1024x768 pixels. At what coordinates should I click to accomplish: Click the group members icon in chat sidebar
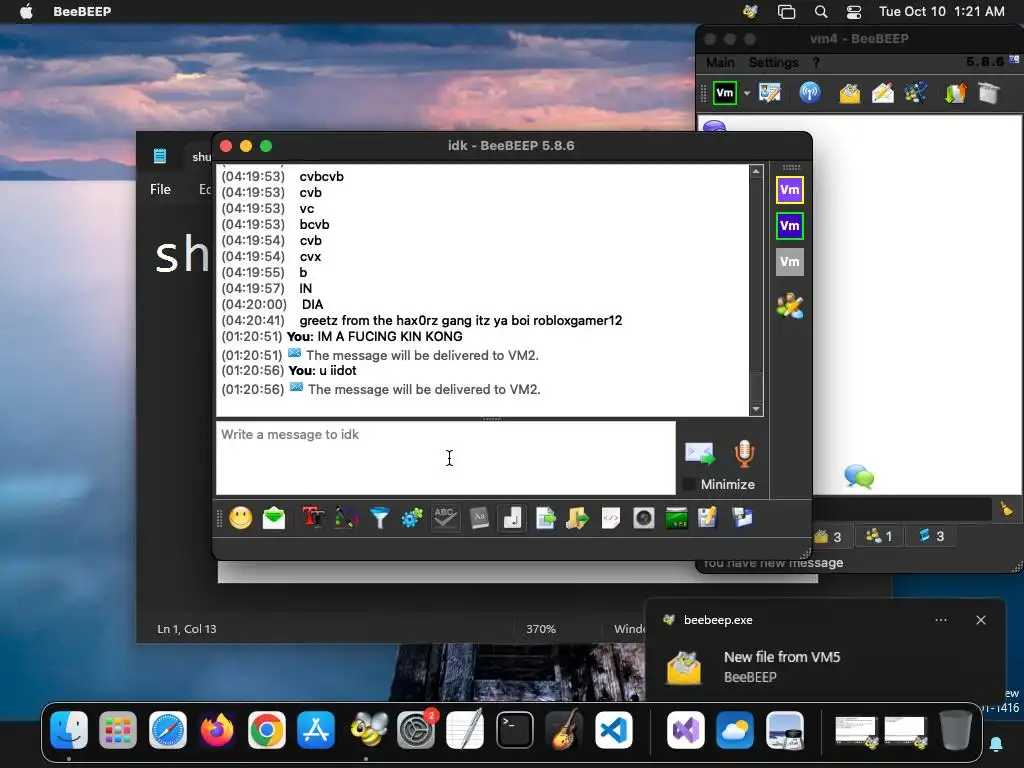point(790,306)
